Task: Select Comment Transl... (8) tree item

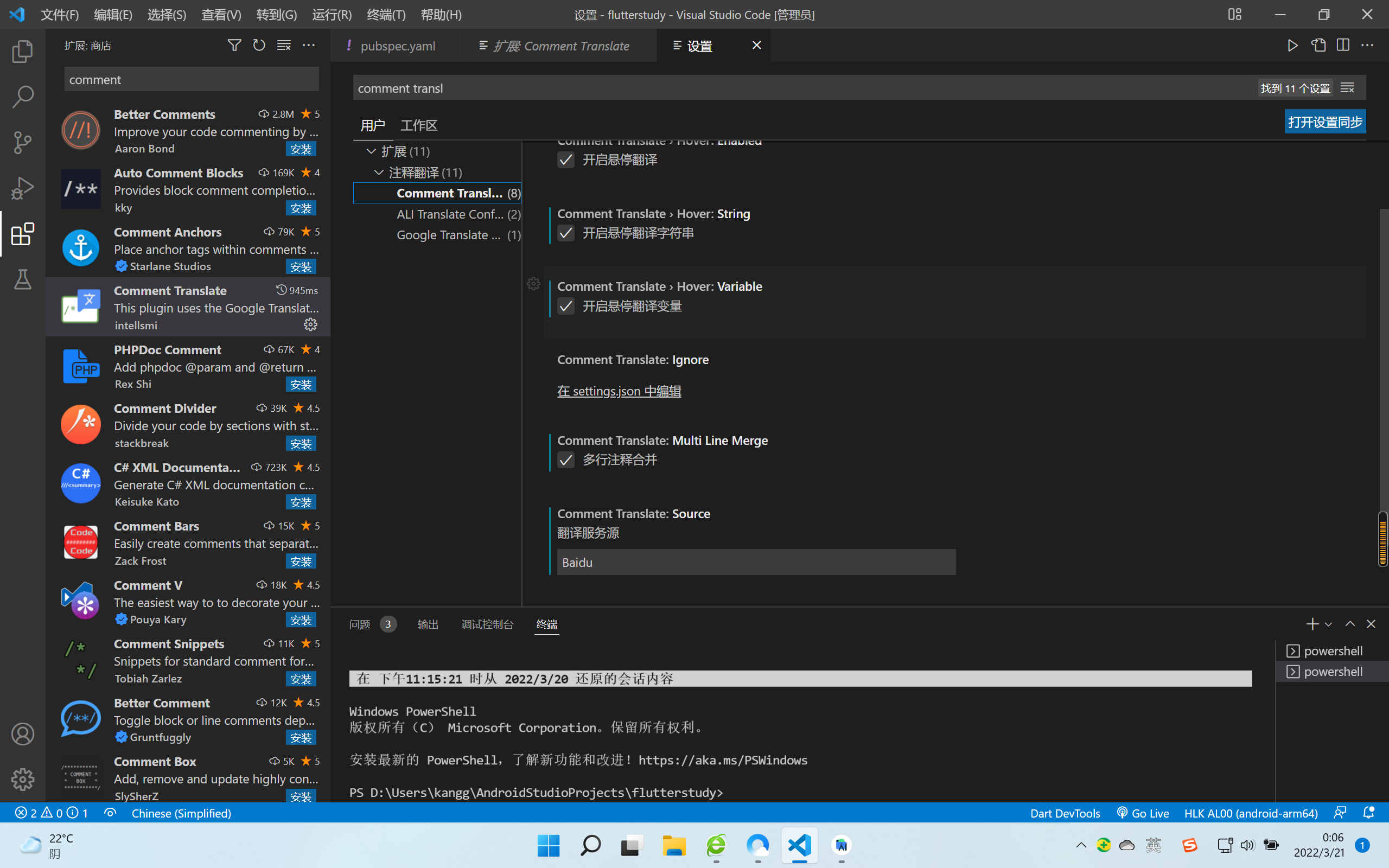Action: 437,193
